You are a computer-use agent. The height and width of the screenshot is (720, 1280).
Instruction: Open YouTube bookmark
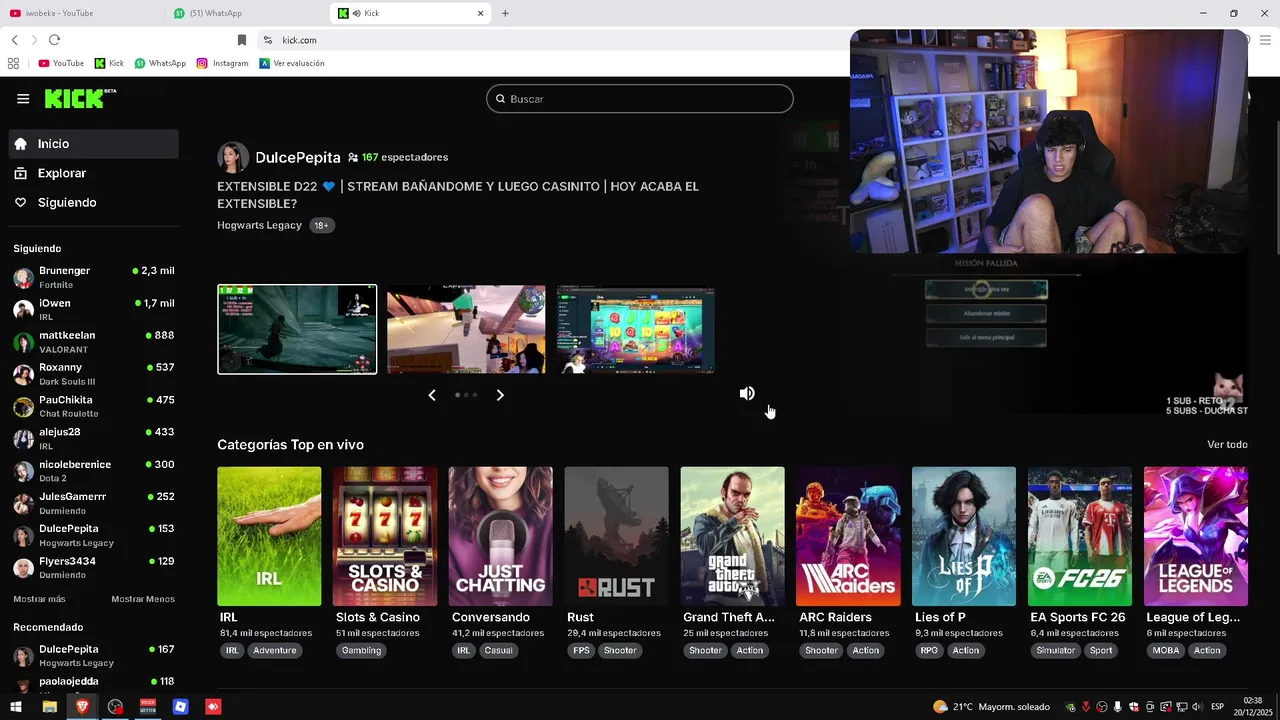click(61, 63)
